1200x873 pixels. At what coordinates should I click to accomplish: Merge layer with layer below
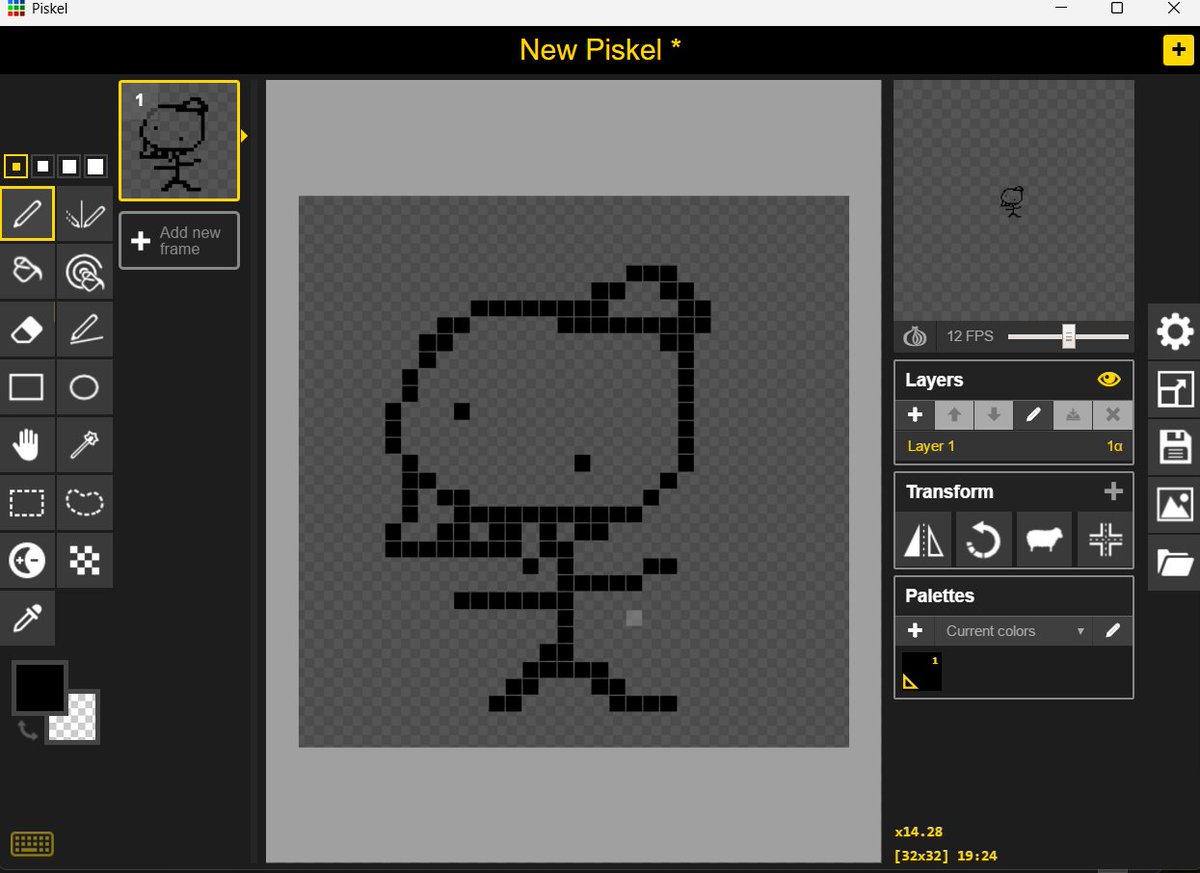point(1073,415)
